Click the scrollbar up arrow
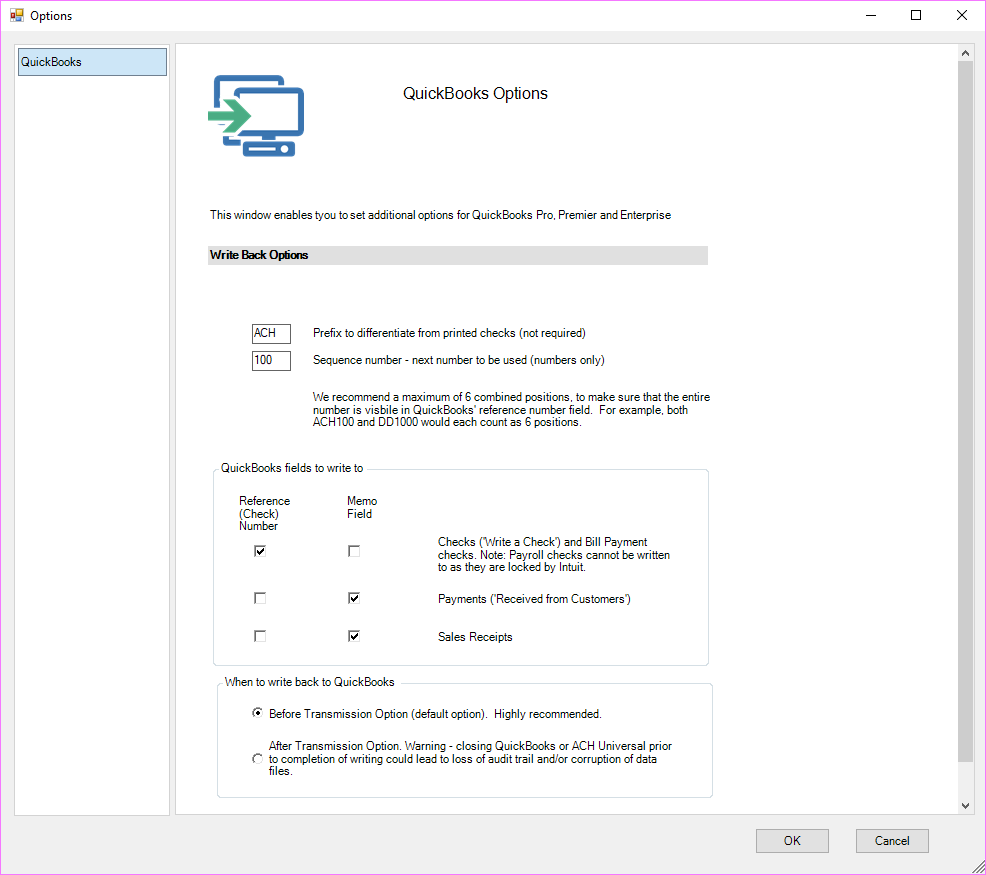Screen dimensions: 986x875 tap(966, 52)
